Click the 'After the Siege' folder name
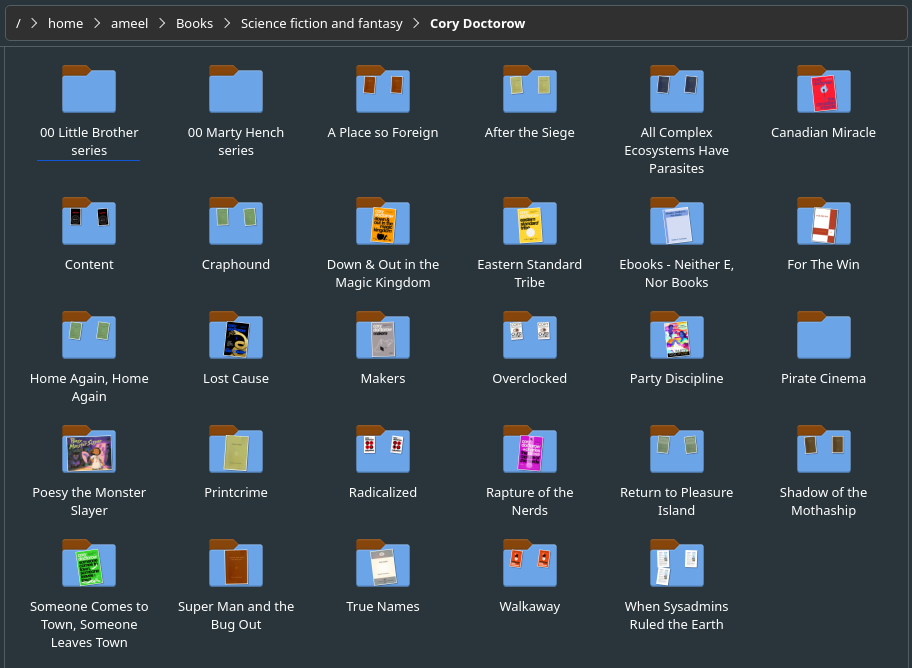The width and height of the screenshot is (912, 668). pyautogui.click(x=530, y=133)
